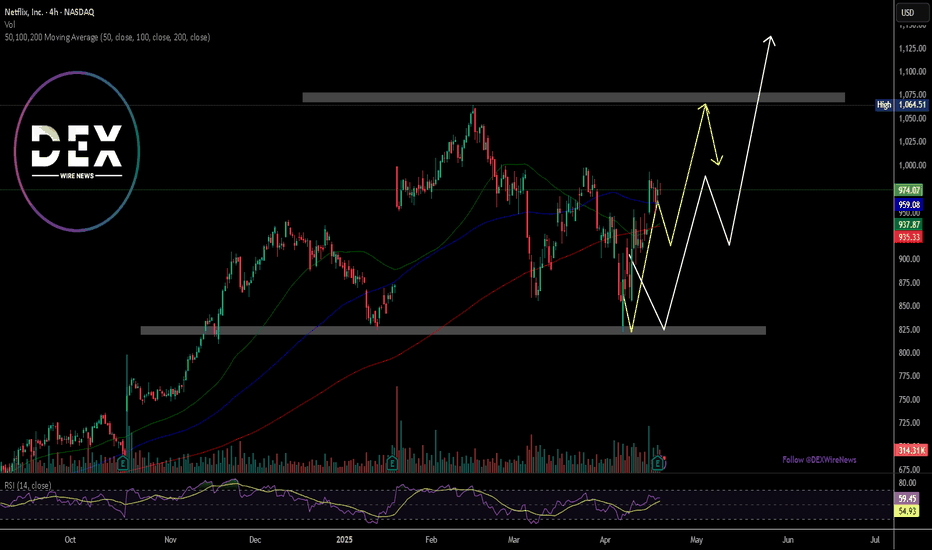Screen dimensions: 932x550
Task: Click the yellow 54.93 RSI value label
Action: coord(907,511)
